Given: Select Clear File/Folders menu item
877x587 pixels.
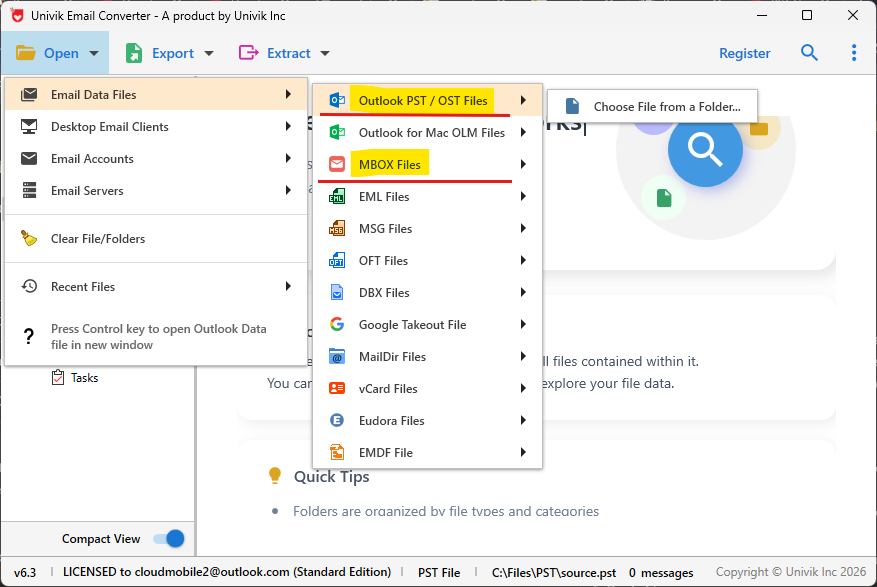Looking at the screenshot, I should (x=156, y=238).
